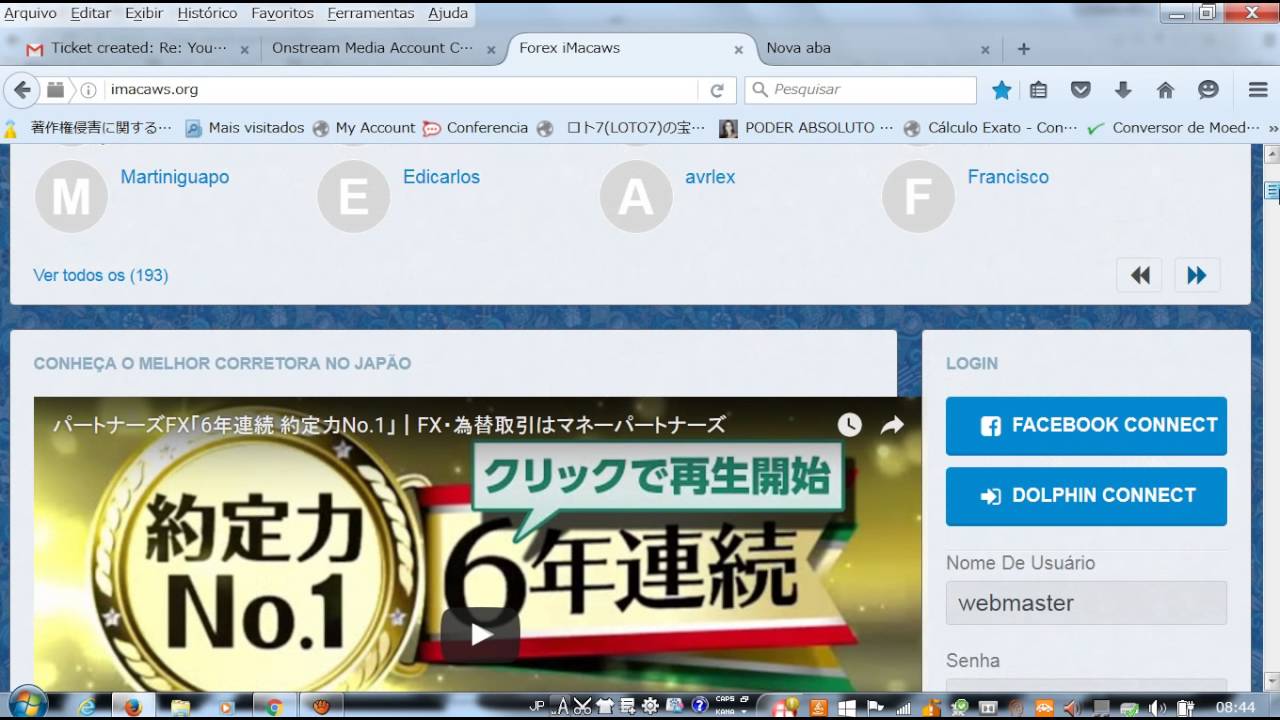This screenshot has width=1280, height=720.
Task: Click the F avatar for Francisco
Action: pyautogui.click(x=918, y=196)
